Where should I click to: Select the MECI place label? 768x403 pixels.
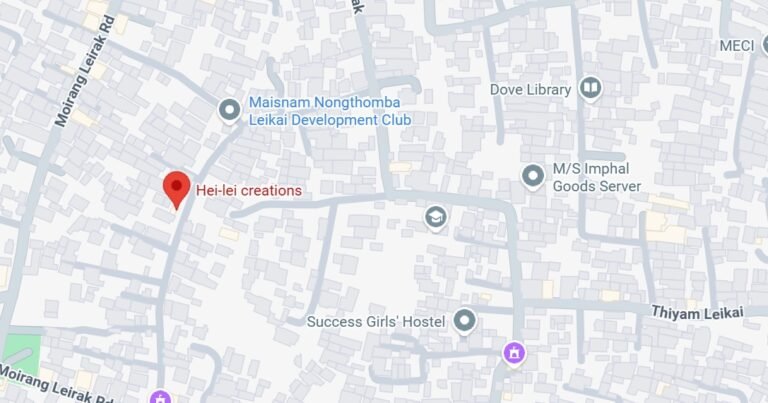coord(737,46)
